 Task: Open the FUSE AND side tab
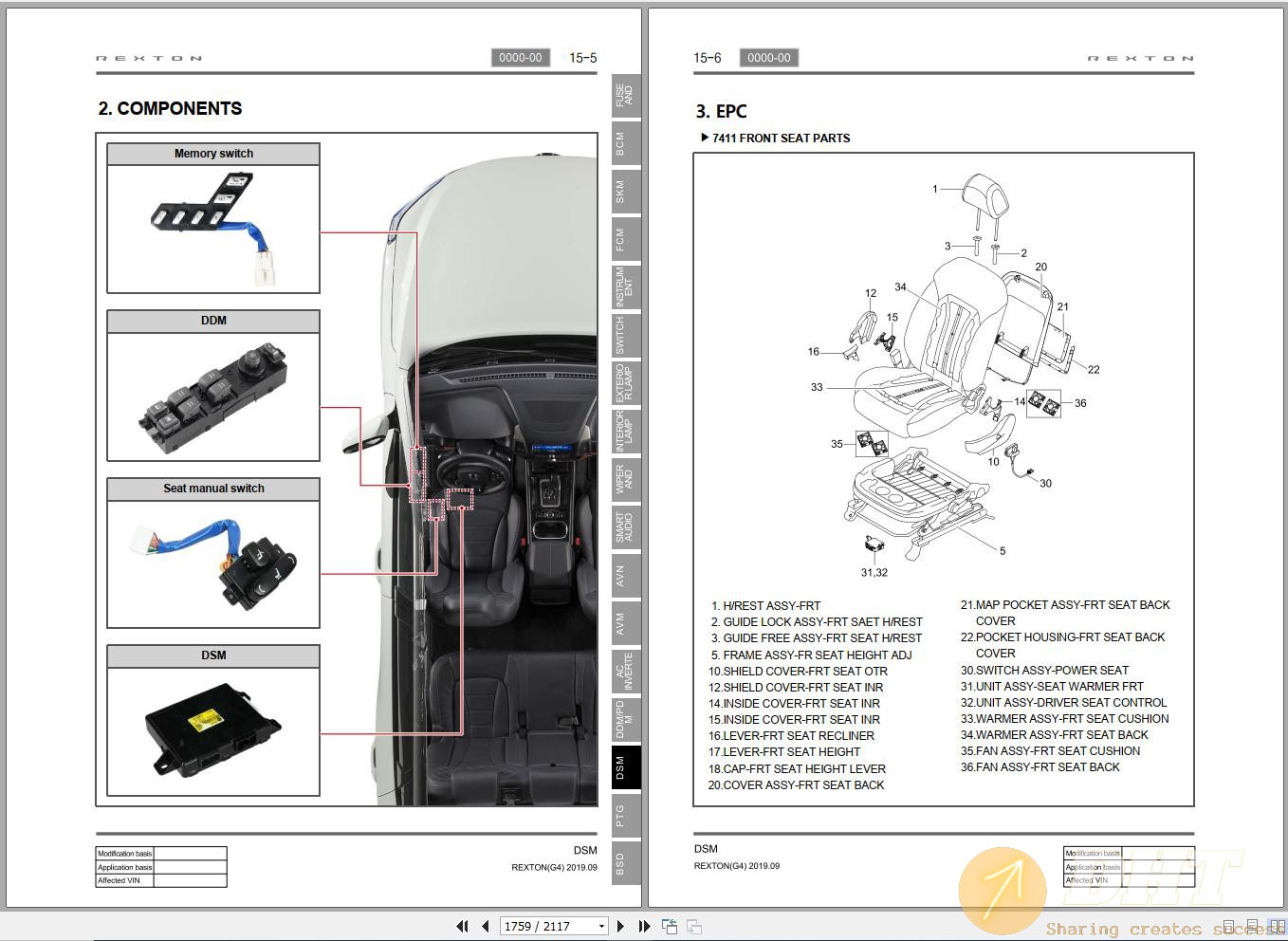tap(625, 96)
